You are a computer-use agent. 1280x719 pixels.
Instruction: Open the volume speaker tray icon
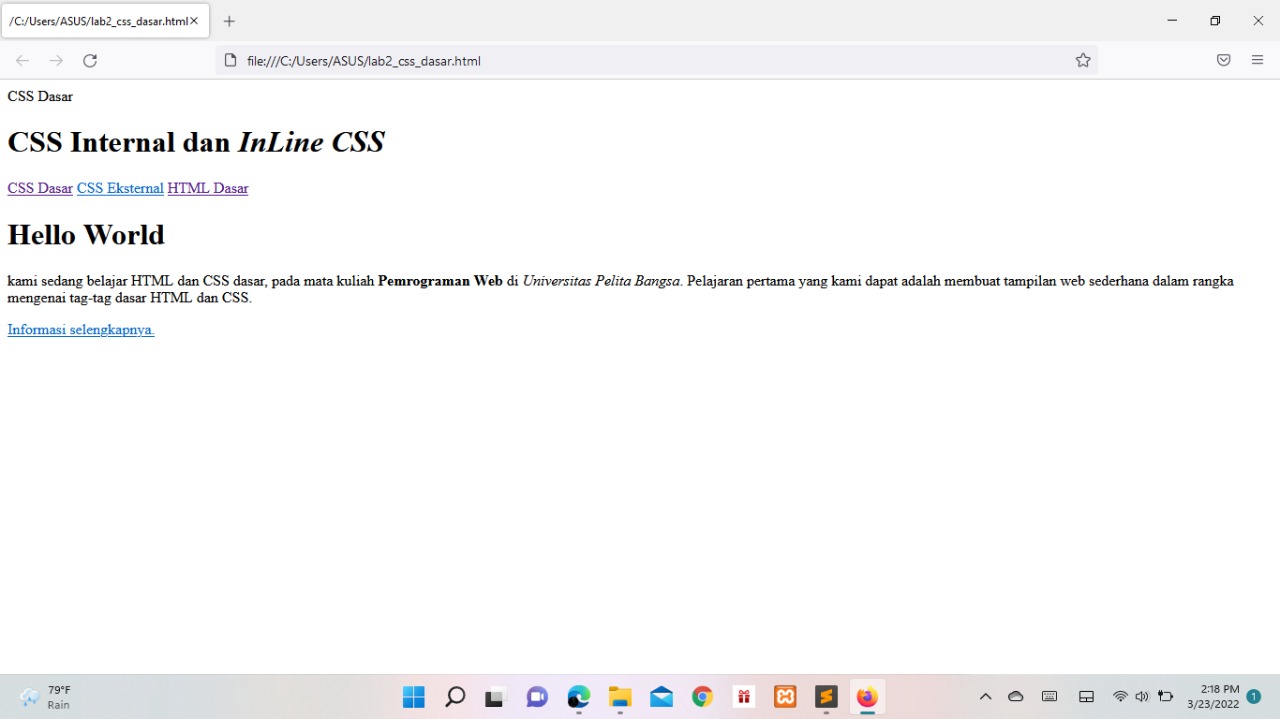click(1142, 697)
